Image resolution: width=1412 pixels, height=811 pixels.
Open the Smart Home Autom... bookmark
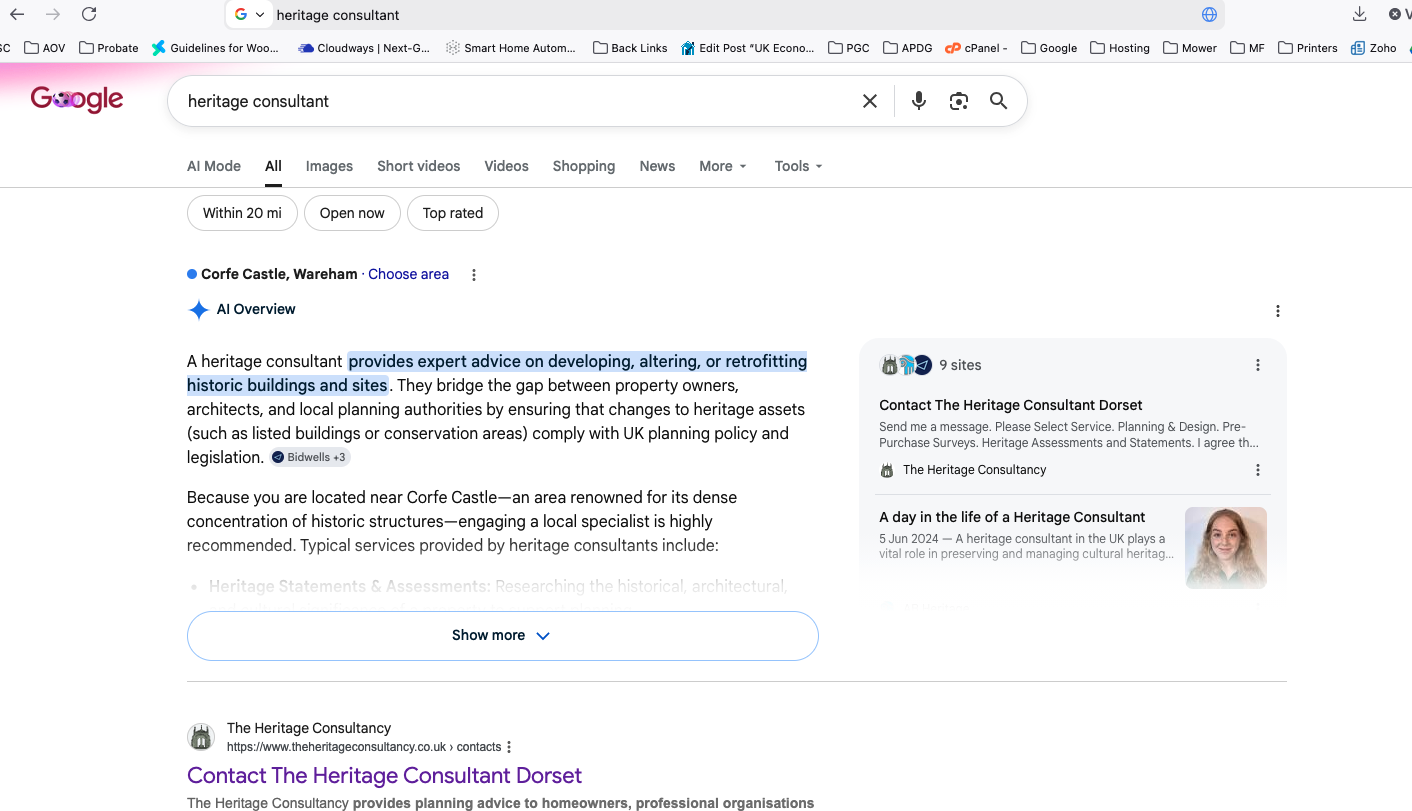[x=511, y=48]
